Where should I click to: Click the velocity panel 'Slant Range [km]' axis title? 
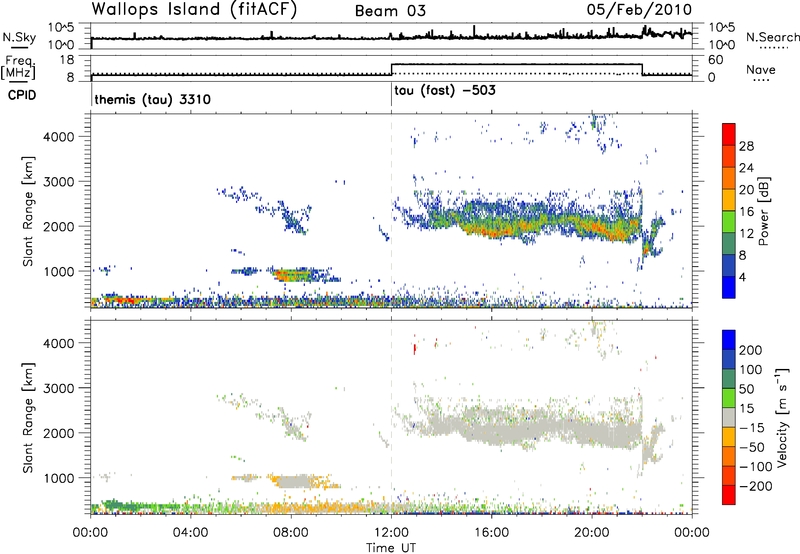(x=28, y=418)
